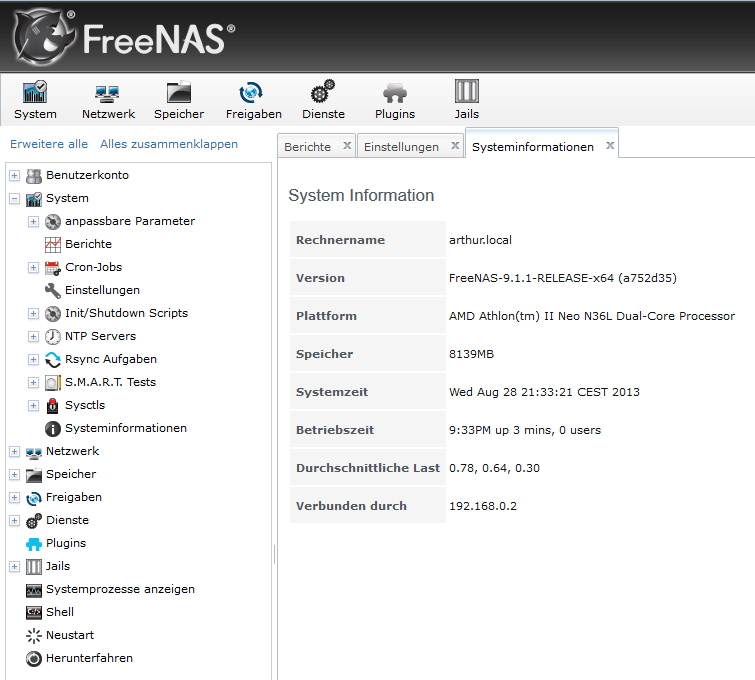Click the Rsync Aufgaben sync icon
Image resolution: width=755 pixels, height=680 pixels.
52,360
